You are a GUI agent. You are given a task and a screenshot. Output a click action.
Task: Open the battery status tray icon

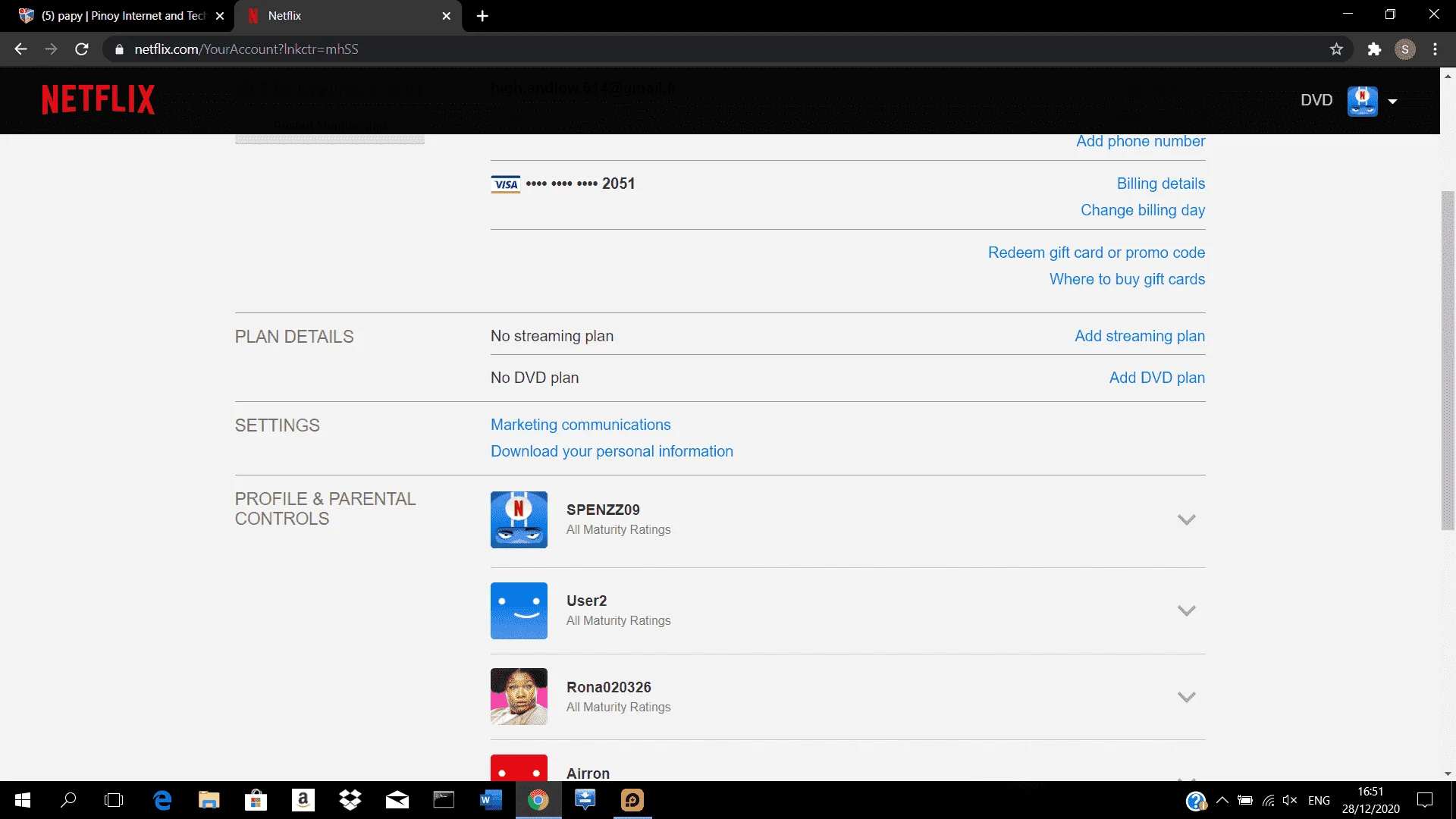(x=1245, y=800)
